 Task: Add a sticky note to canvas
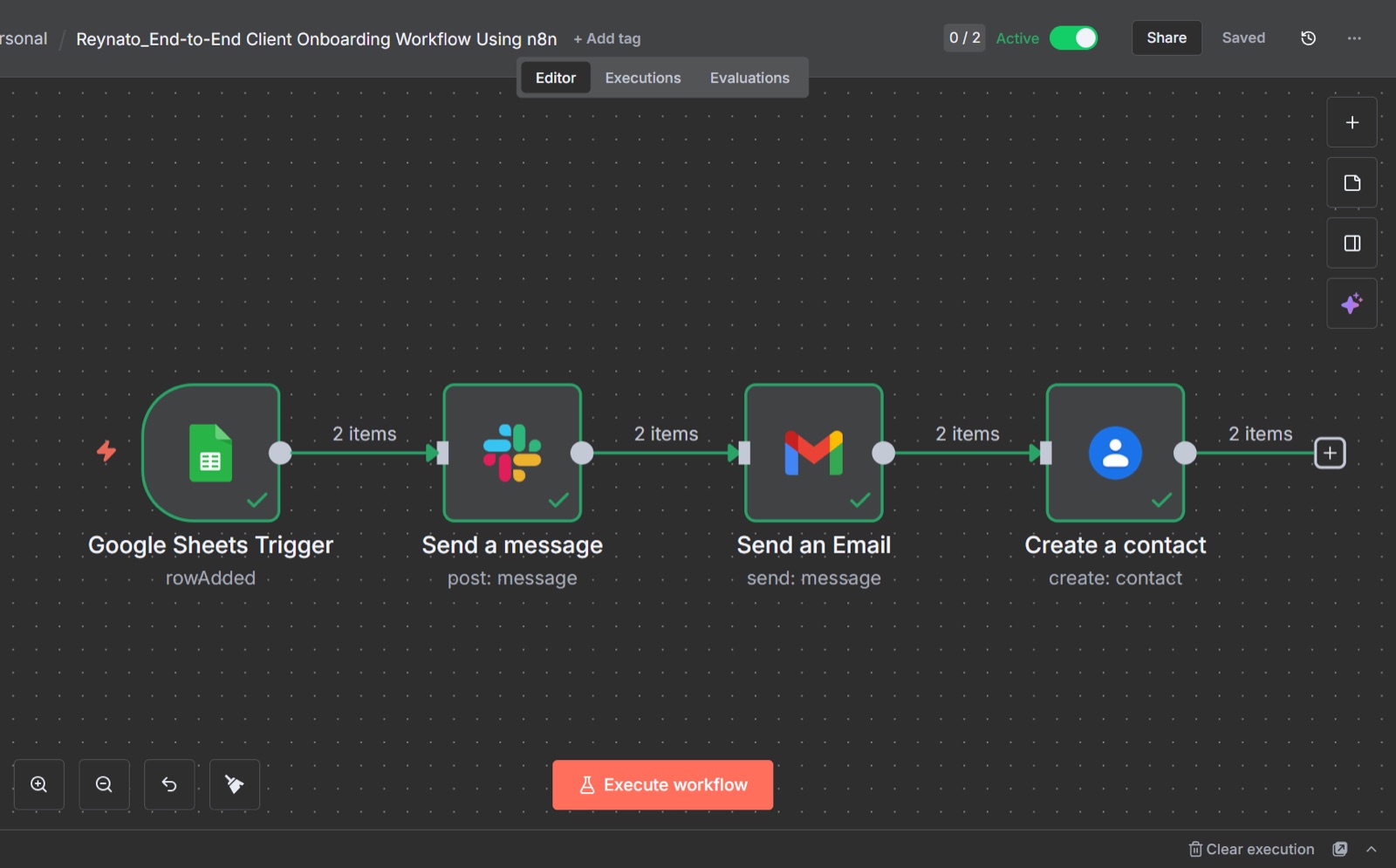pyautogui.click(x=1352, y=182)
